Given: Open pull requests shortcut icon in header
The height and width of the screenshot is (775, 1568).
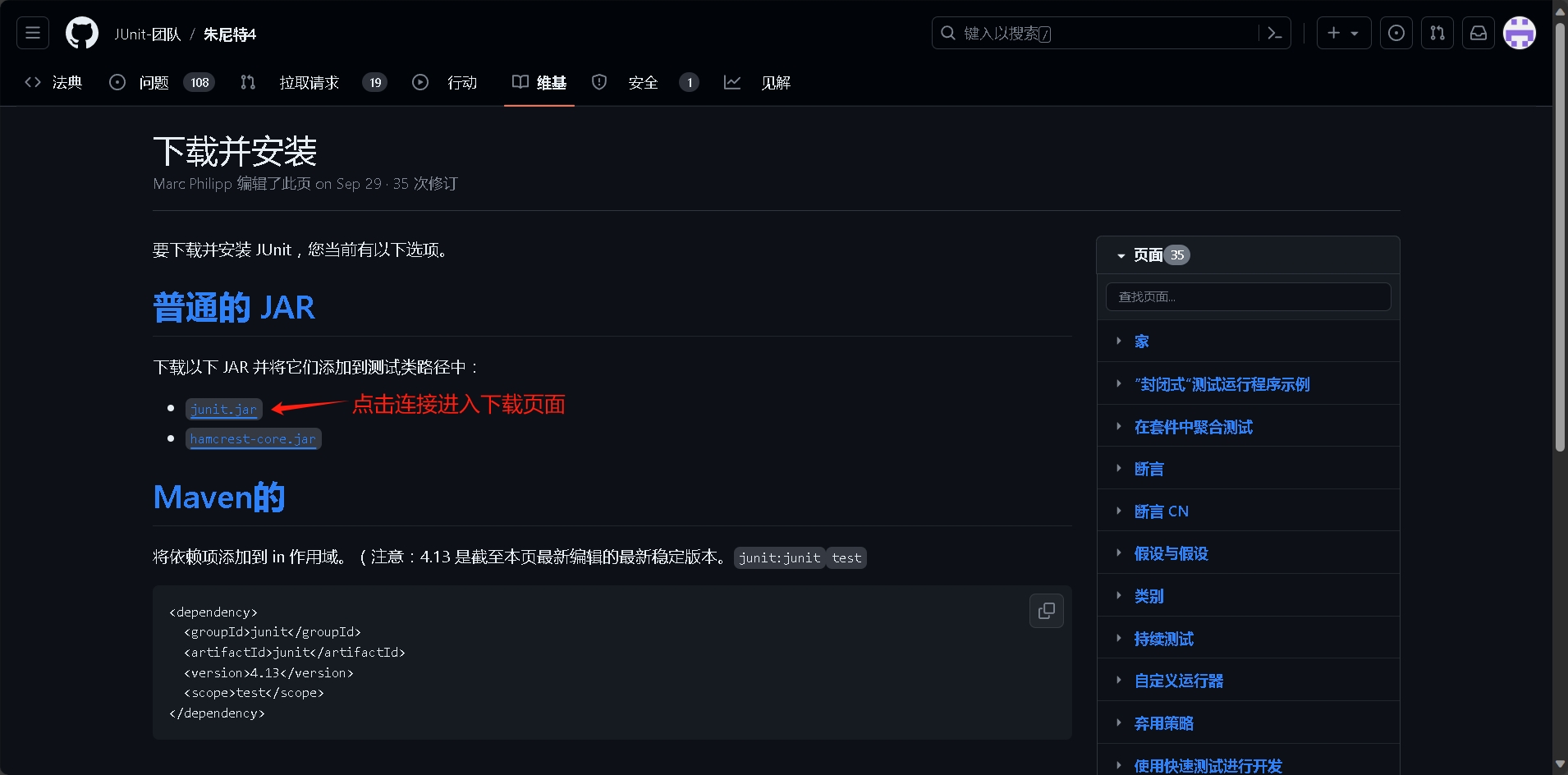Looking at the screenshot, I should [1437, 33].
